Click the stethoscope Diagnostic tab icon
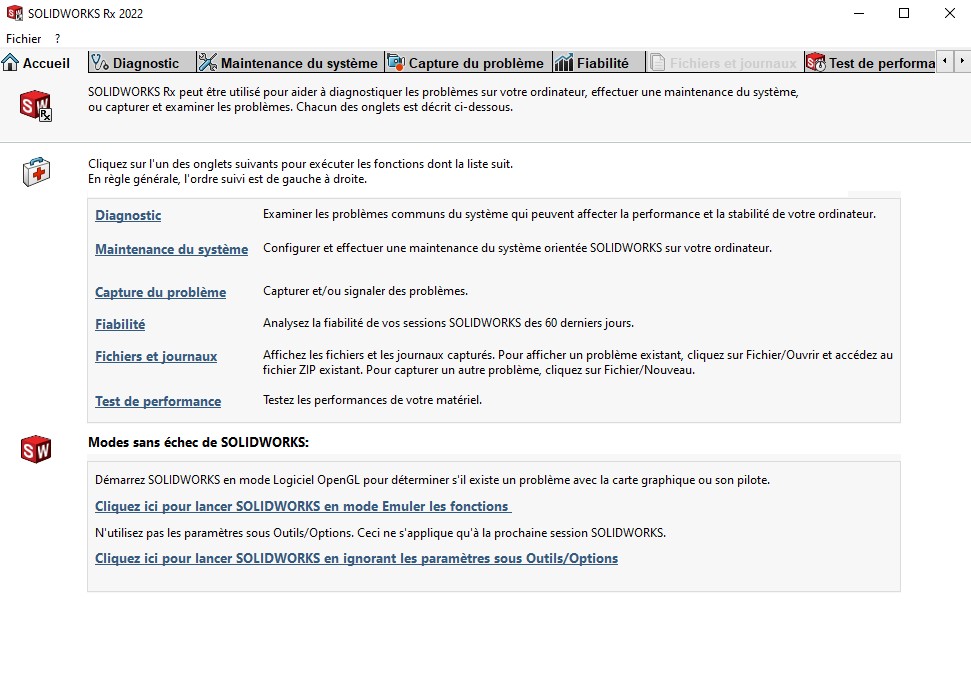Screen dimensions: 971x688 tap(100, 63)
